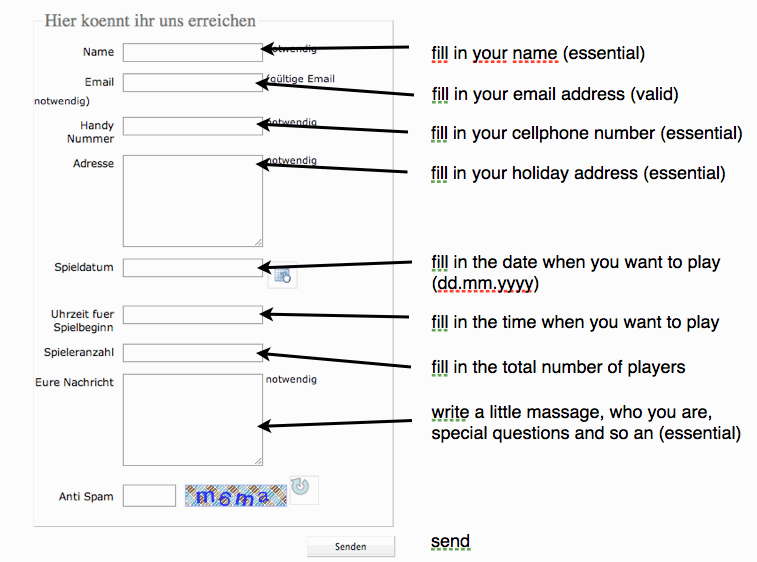Click inside the Eure Nachricht text area
The image size is (757, 562).
[193, 420]
